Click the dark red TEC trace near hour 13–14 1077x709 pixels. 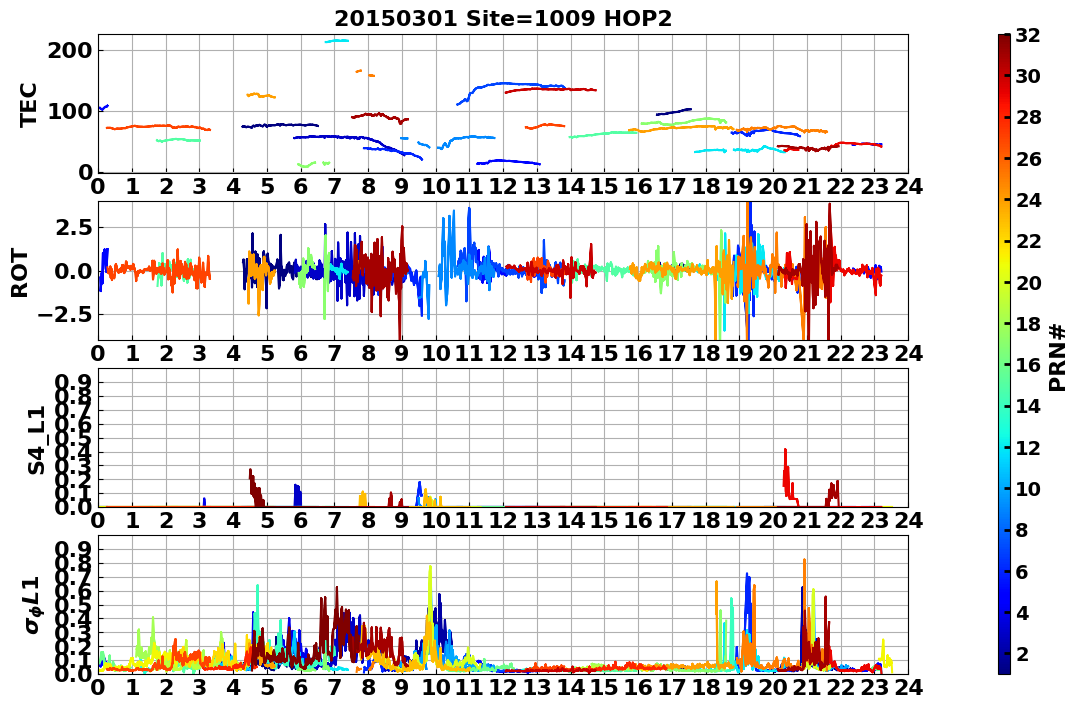tap(549, 90)
